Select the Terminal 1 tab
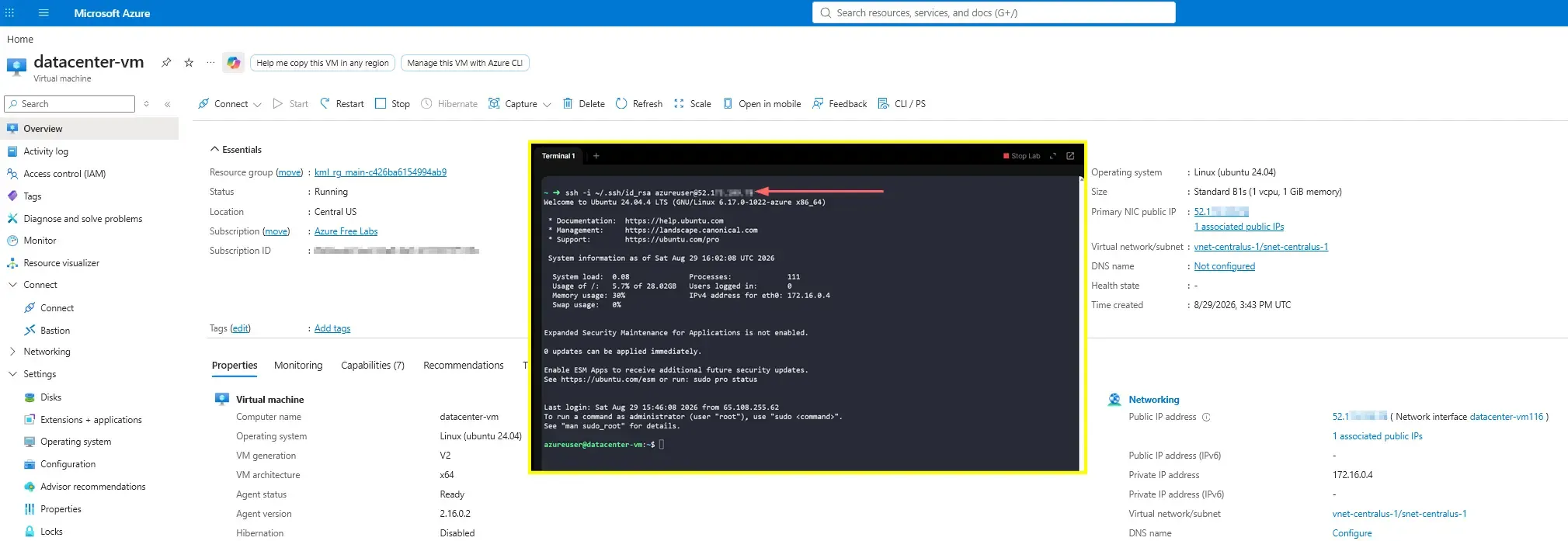This screenshot has width=1568, height=541. click(x=558, y=156)
